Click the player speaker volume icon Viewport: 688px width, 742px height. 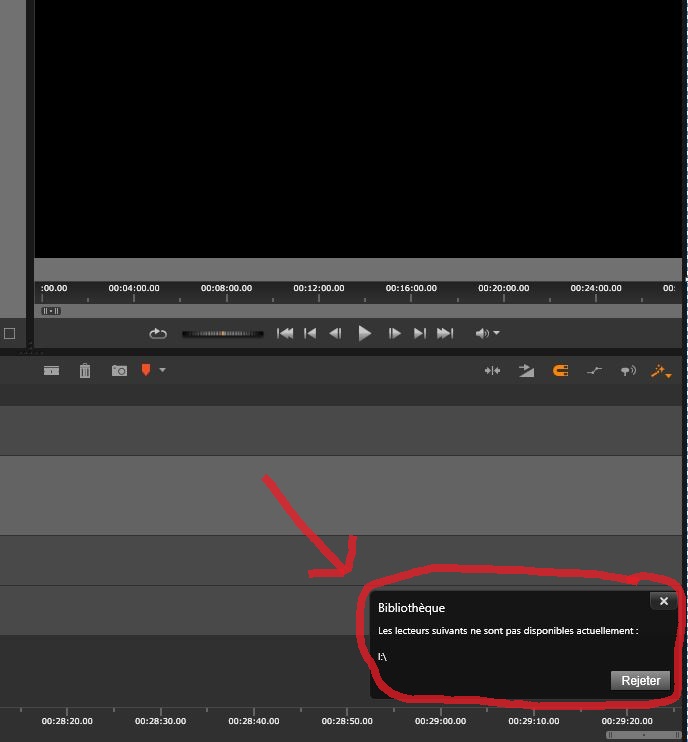point(482,334)
